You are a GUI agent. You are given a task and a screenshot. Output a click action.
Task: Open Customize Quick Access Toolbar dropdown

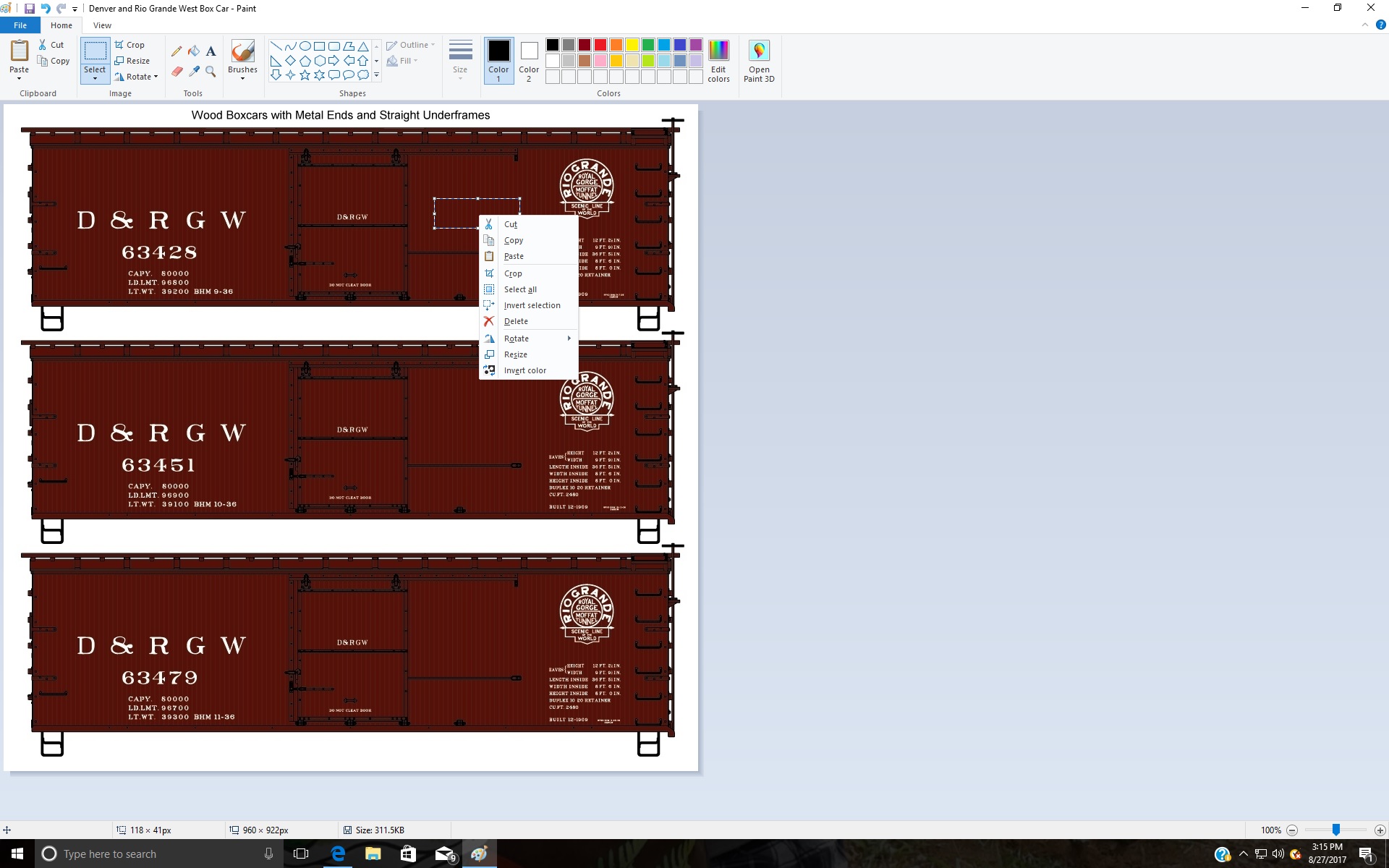point(75,9)
